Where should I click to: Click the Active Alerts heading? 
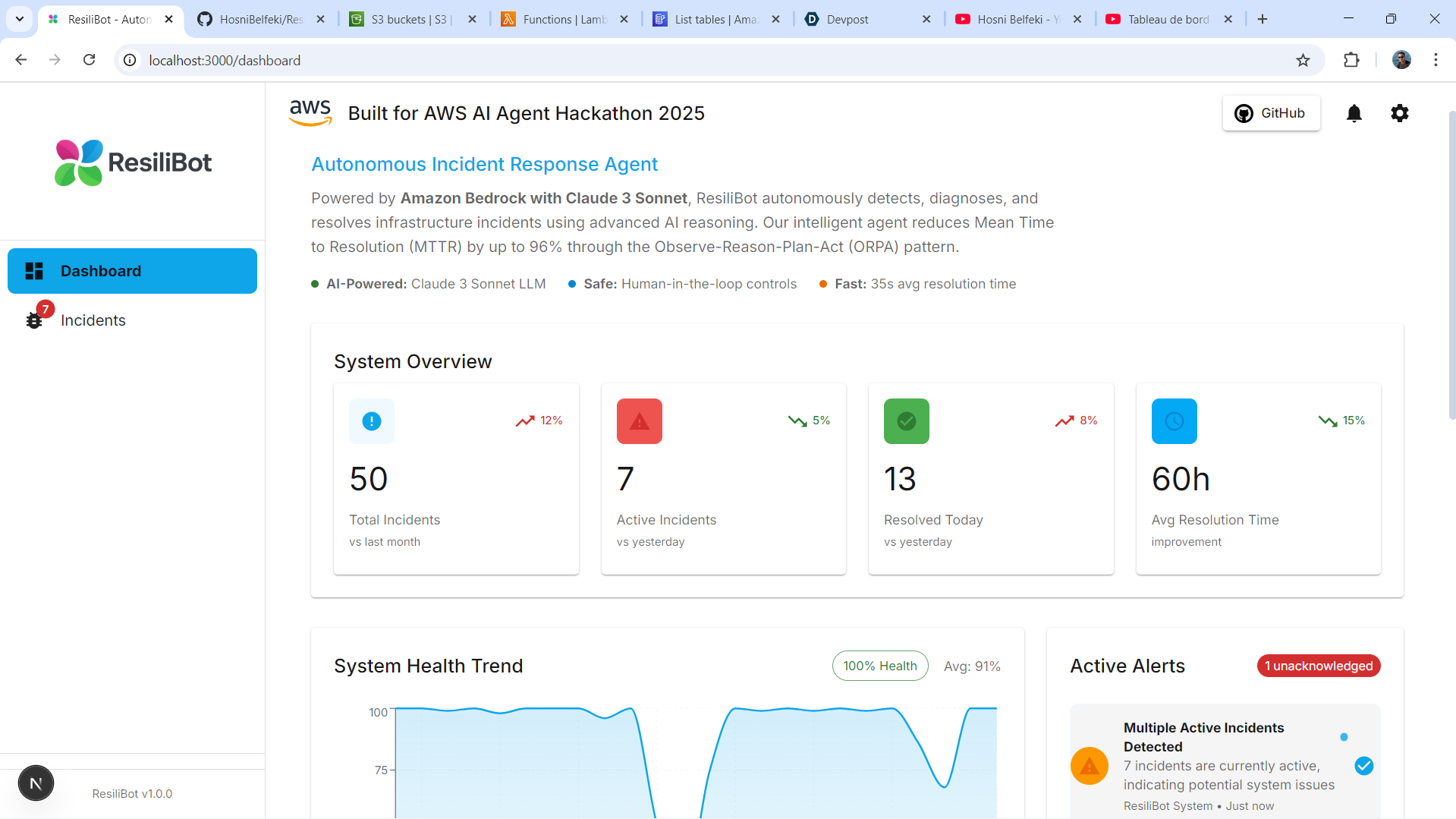[1127, 666]
